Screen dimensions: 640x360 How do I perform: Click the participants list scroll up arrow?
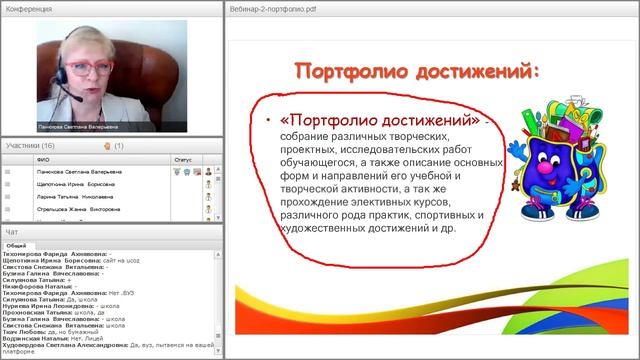218,169
